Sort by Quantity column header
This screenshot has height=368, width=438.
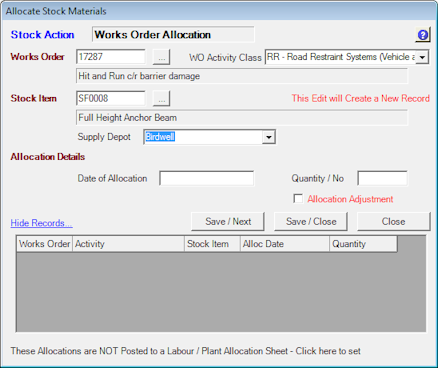(363, 244)
